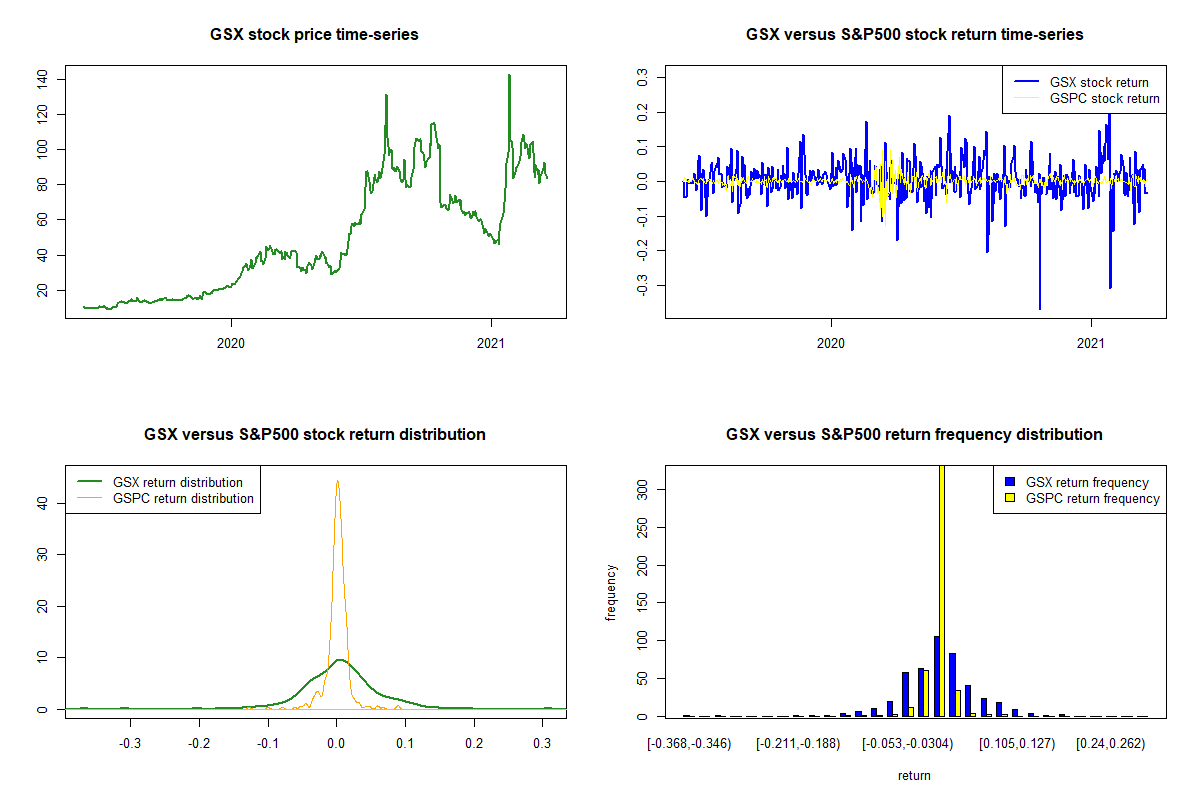Click the 2020 tick label under the price chart

pyautogui.click(x=232, y=339)
